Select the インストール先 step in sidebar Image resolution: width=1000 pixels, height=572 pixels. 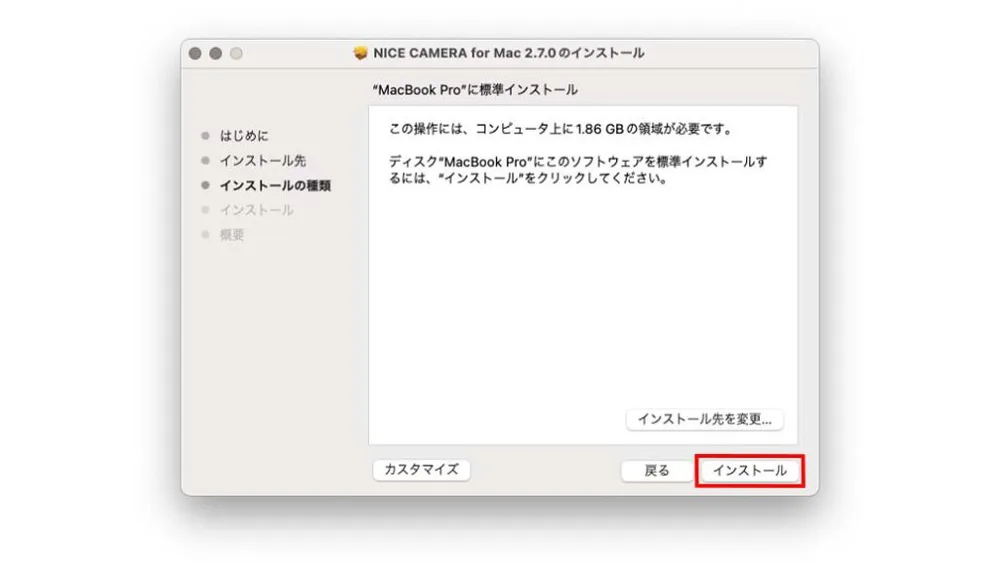(263, 161)
